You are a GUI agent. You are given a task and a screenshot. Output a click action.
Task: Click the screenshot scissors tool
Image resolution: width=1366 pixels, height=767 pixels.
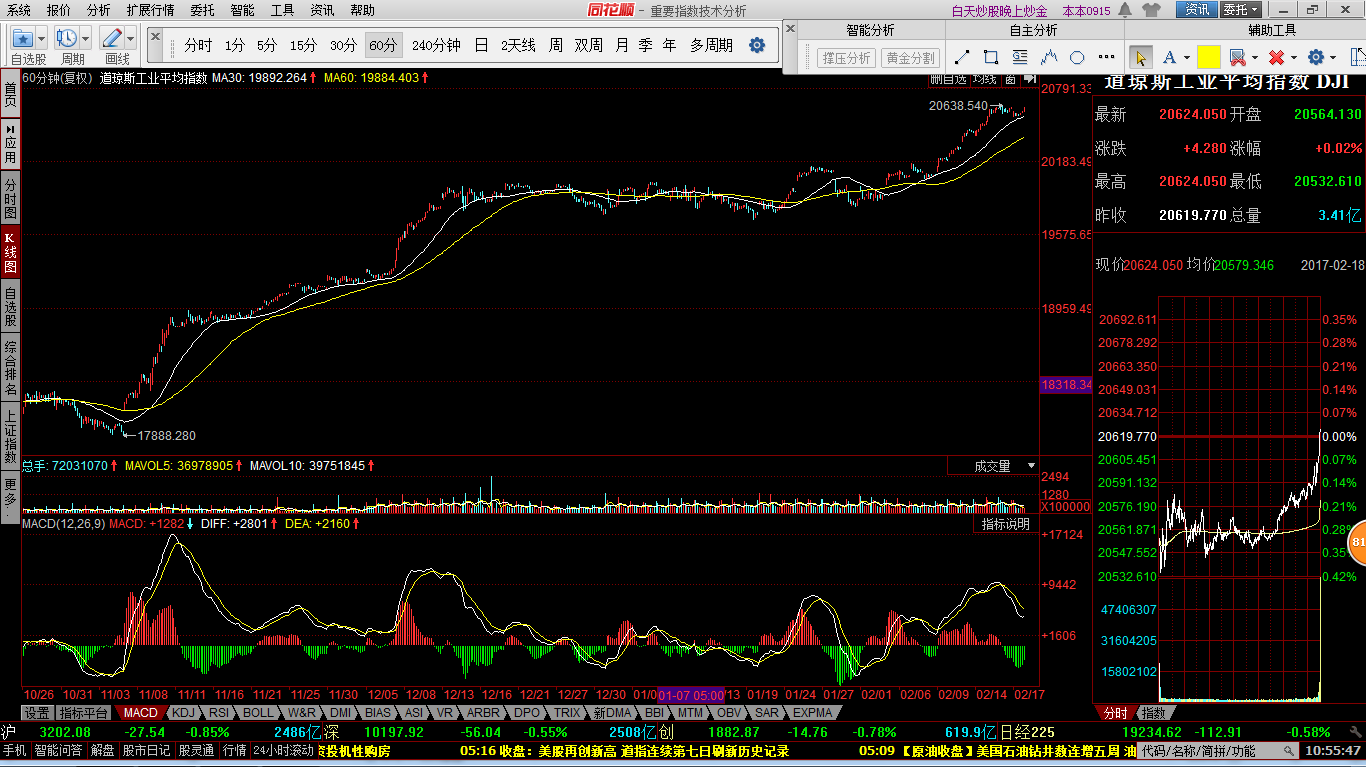point(1236,57)
